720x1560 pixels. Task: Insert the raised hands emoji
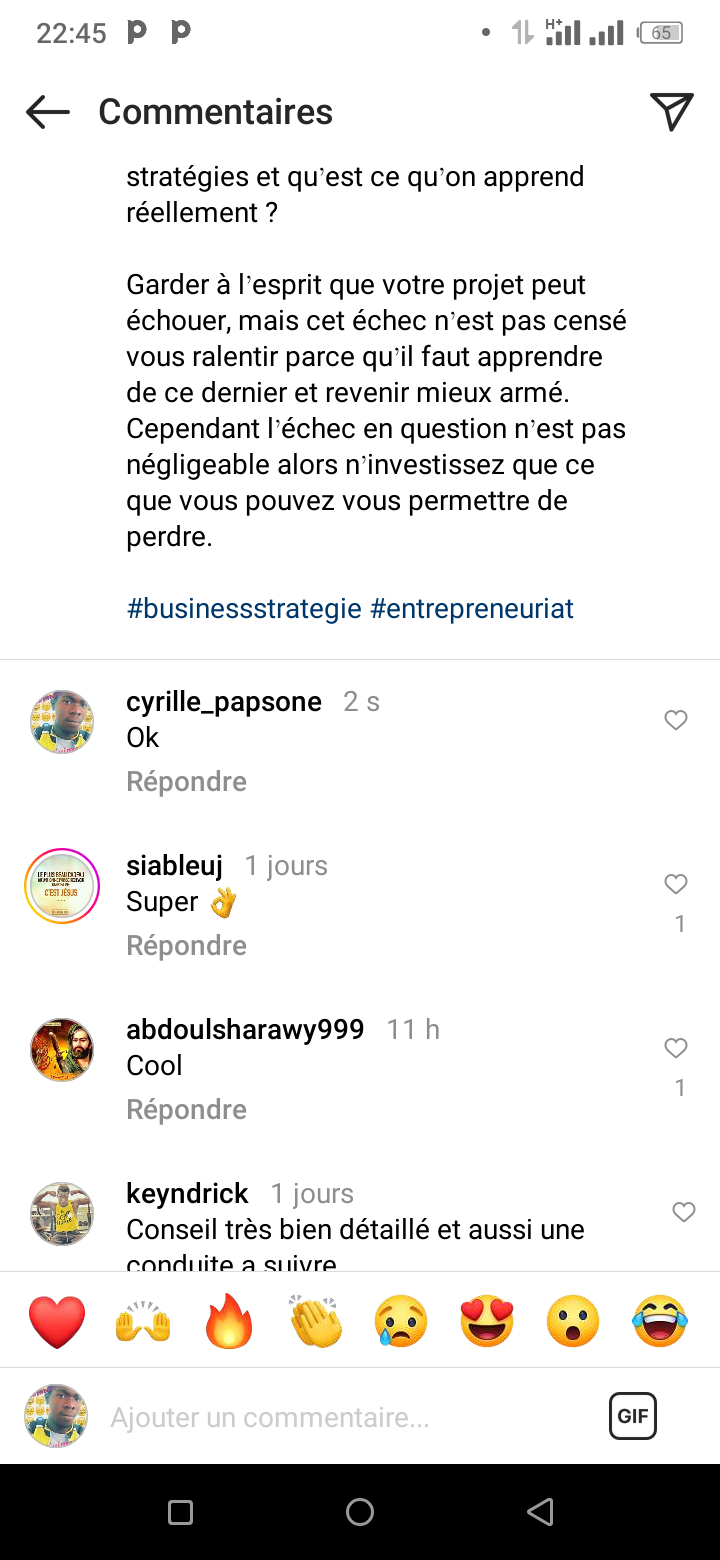tap(143, 1321)
